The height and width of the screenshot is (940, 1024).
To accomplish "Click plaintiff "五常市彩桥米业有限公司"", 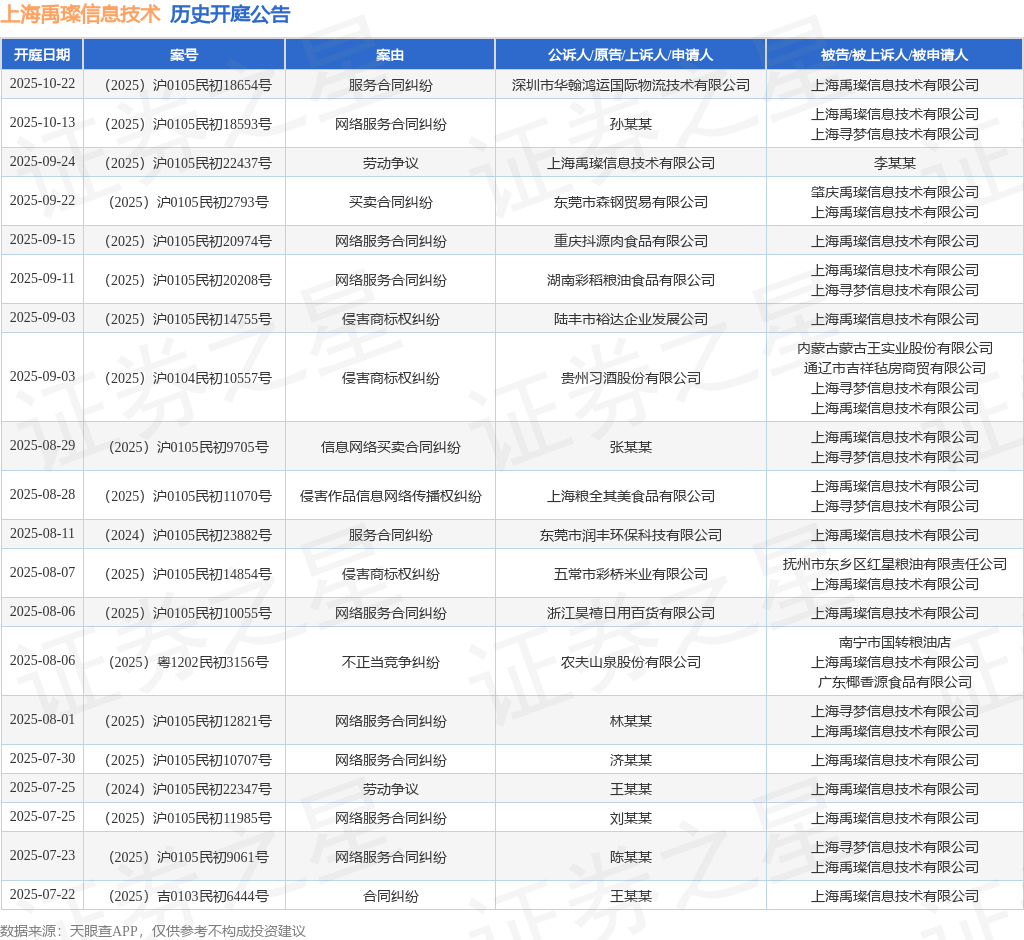I will 631,574.
